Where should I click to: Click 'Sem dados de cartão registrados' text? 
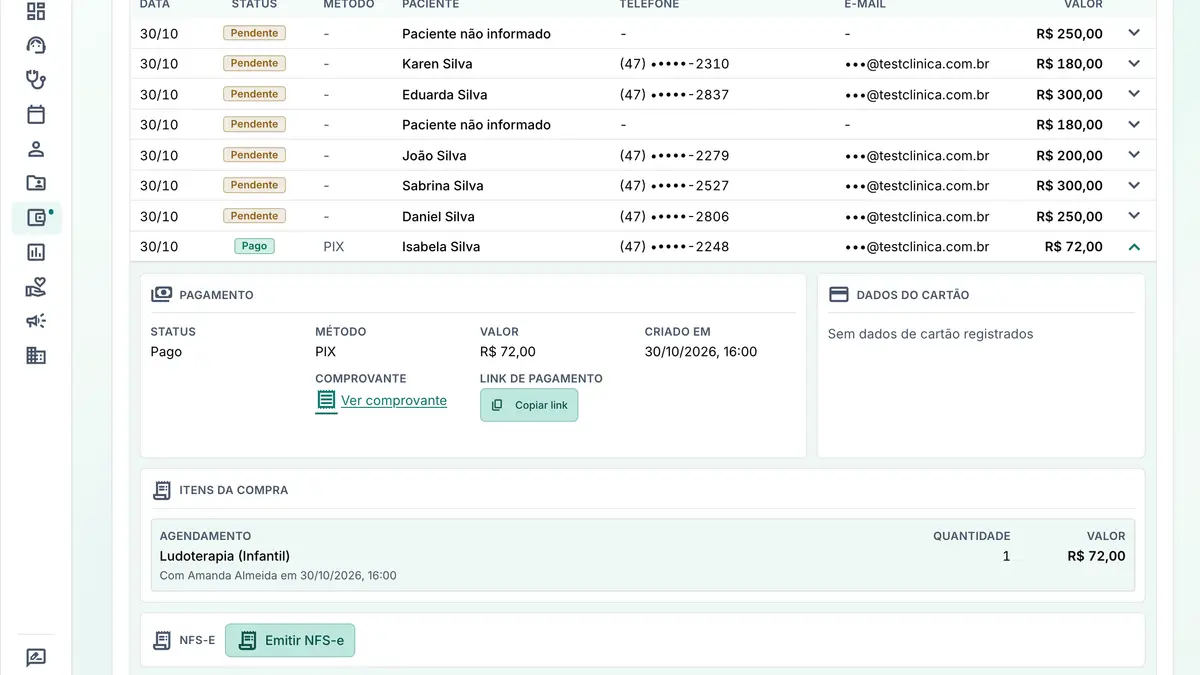[x=931, y=334]
